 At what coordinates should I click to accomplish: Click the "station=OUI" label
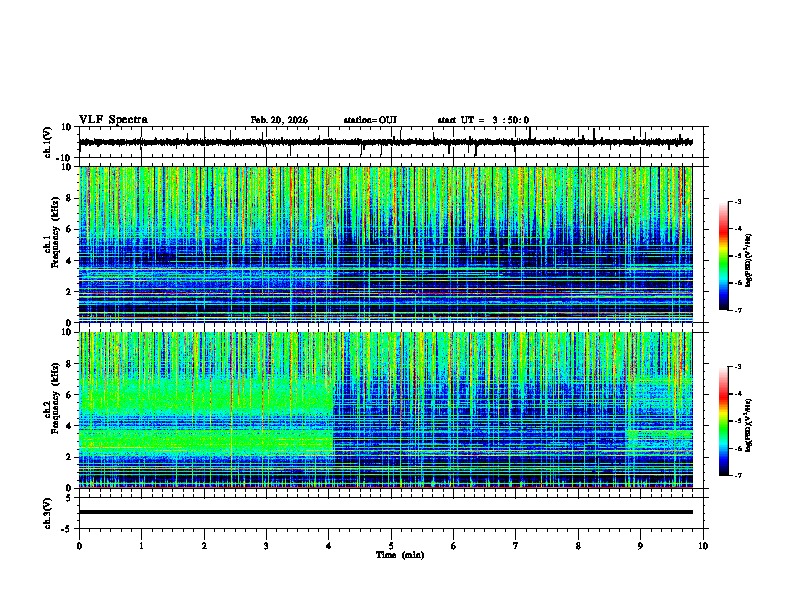pos(370,120)
